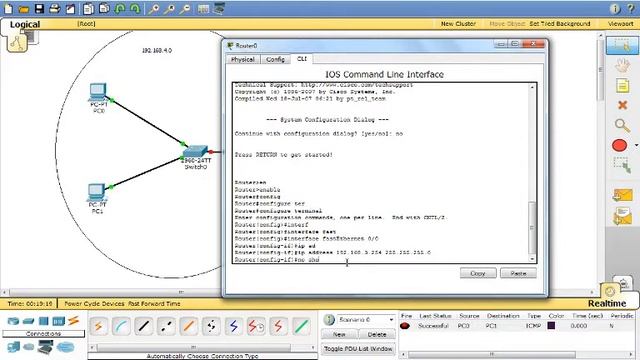The height and width of the screenshot is (360, 640).
Task: Pick the Console cable icon
Action: [121, 326]
